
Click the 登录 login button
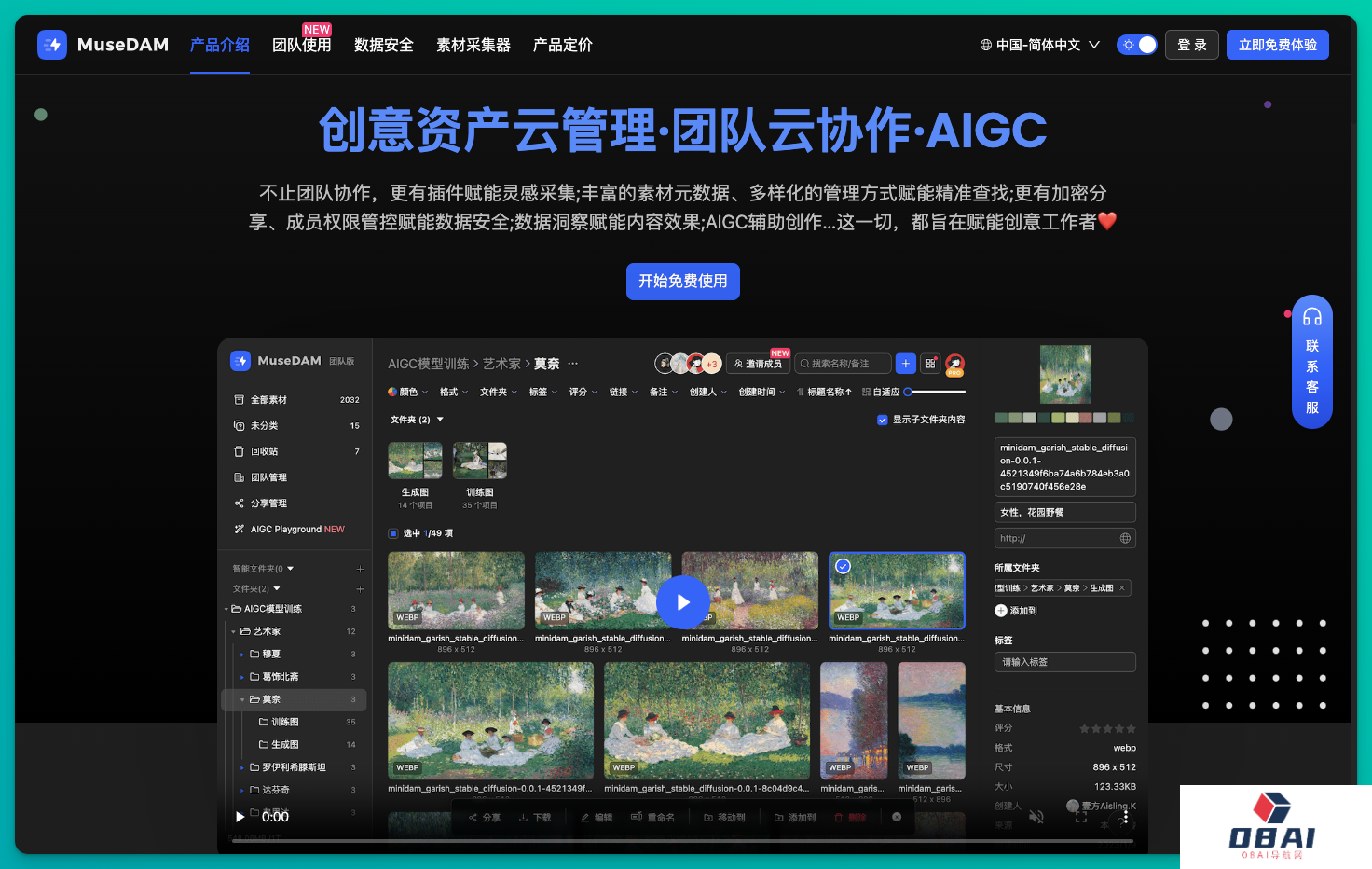[1191, 45]
